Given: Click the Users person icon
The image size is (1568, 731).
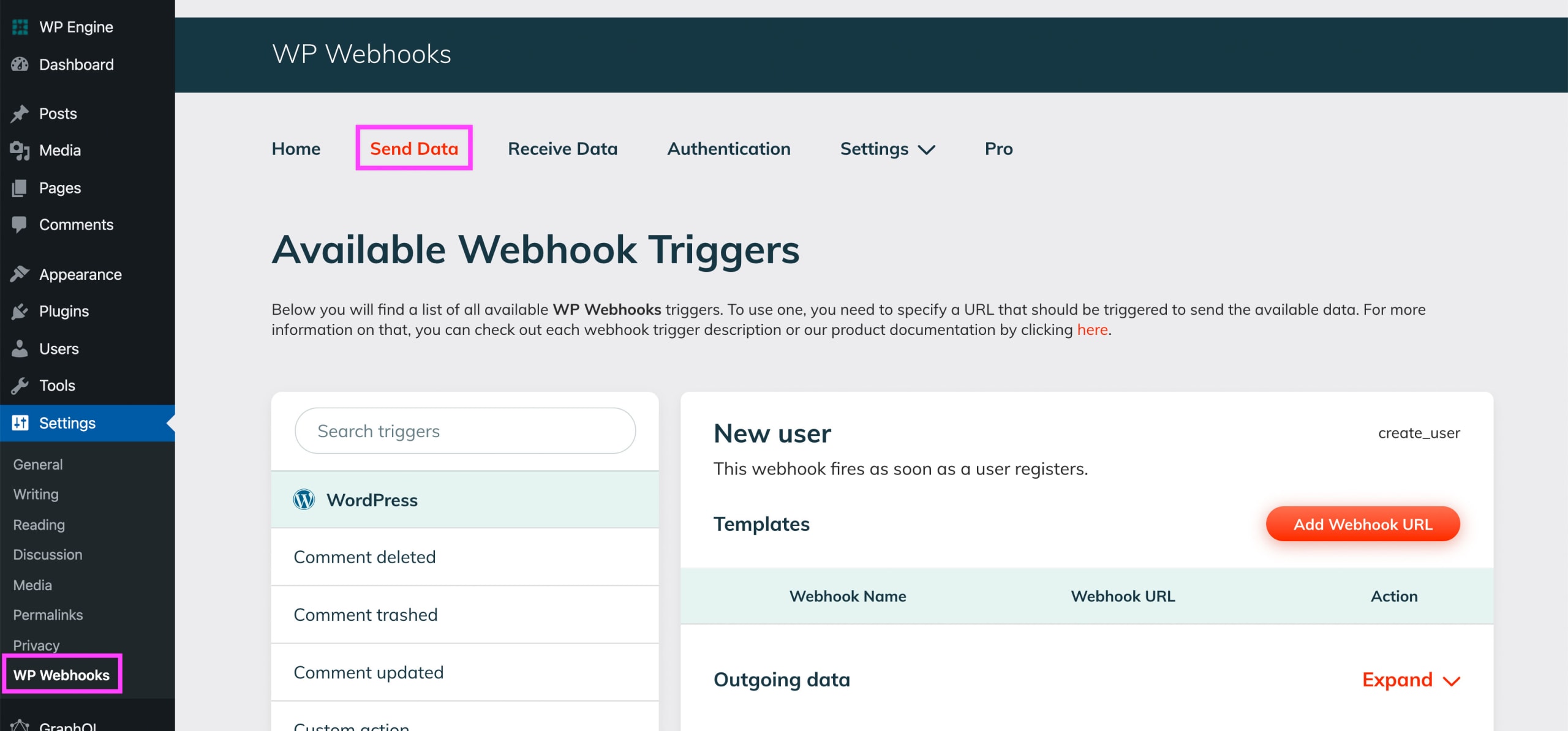Looking at the screenshot, I should point(20,348).
